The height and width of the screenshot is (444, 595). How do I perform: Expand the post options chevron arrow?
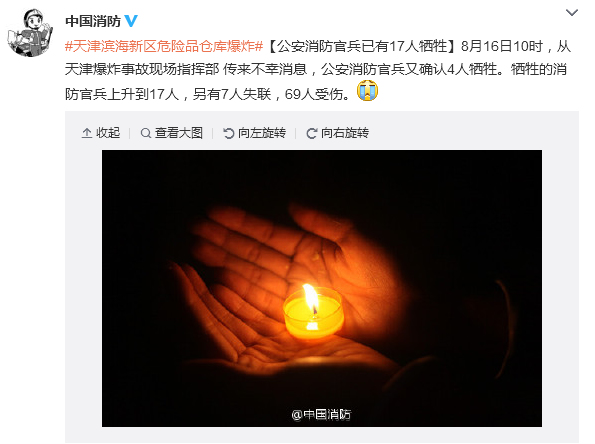point(571,13)
